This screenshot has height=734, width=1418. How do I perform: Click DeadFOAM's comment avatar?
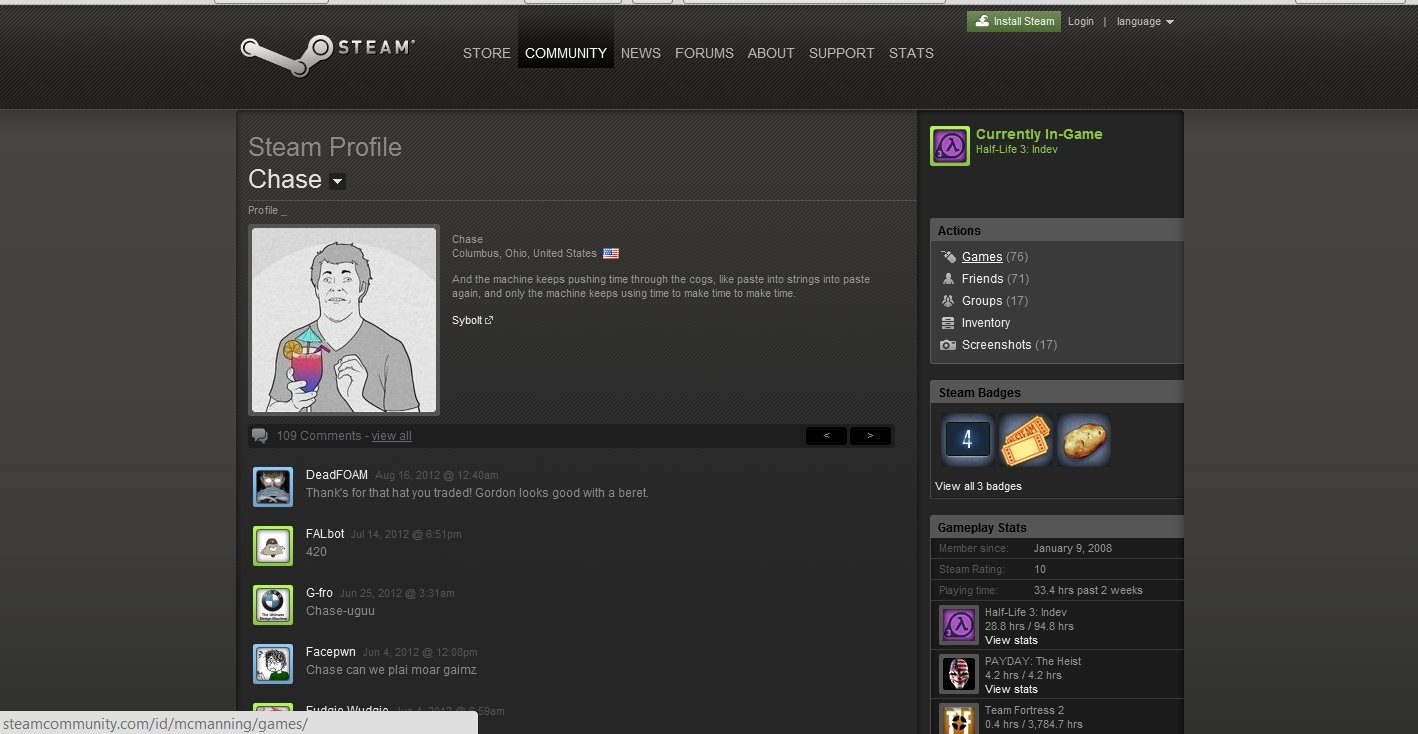[273, 487]
